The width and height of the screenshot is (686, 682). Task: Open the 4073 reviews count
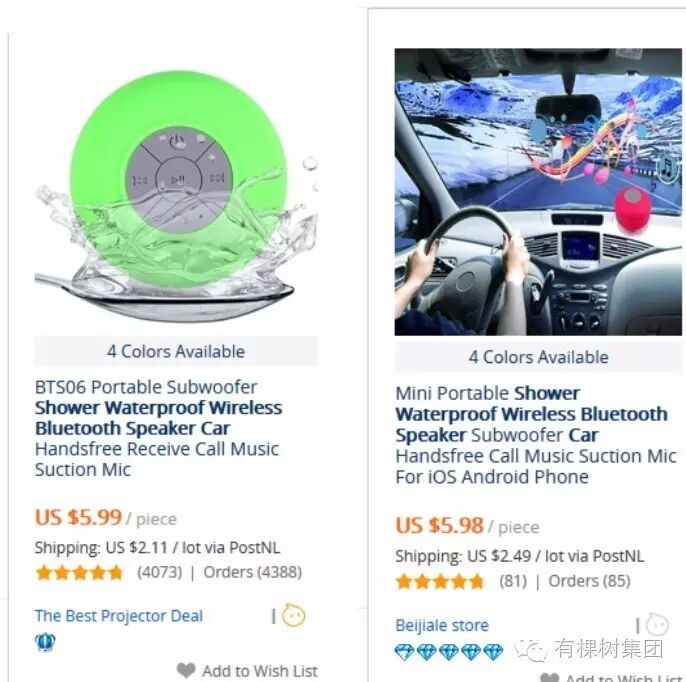(160, 572)
